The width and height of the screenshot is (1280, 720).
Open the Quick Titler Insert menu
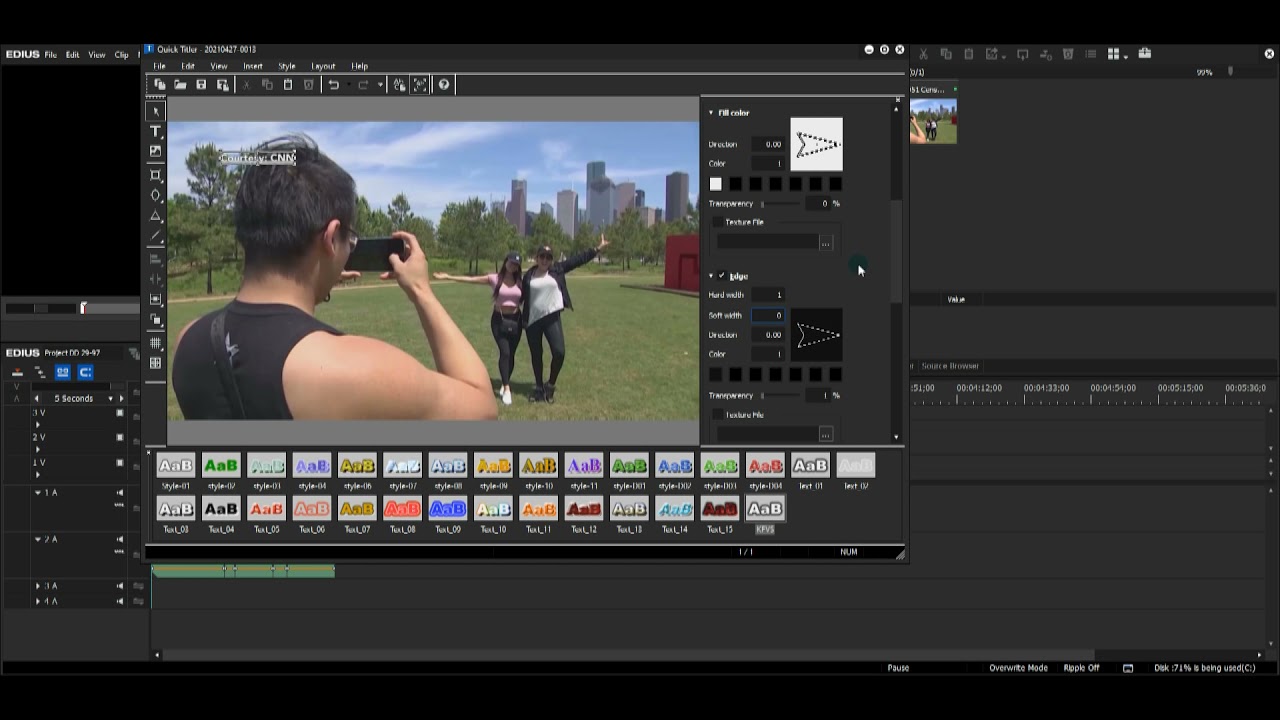point(253,66)
